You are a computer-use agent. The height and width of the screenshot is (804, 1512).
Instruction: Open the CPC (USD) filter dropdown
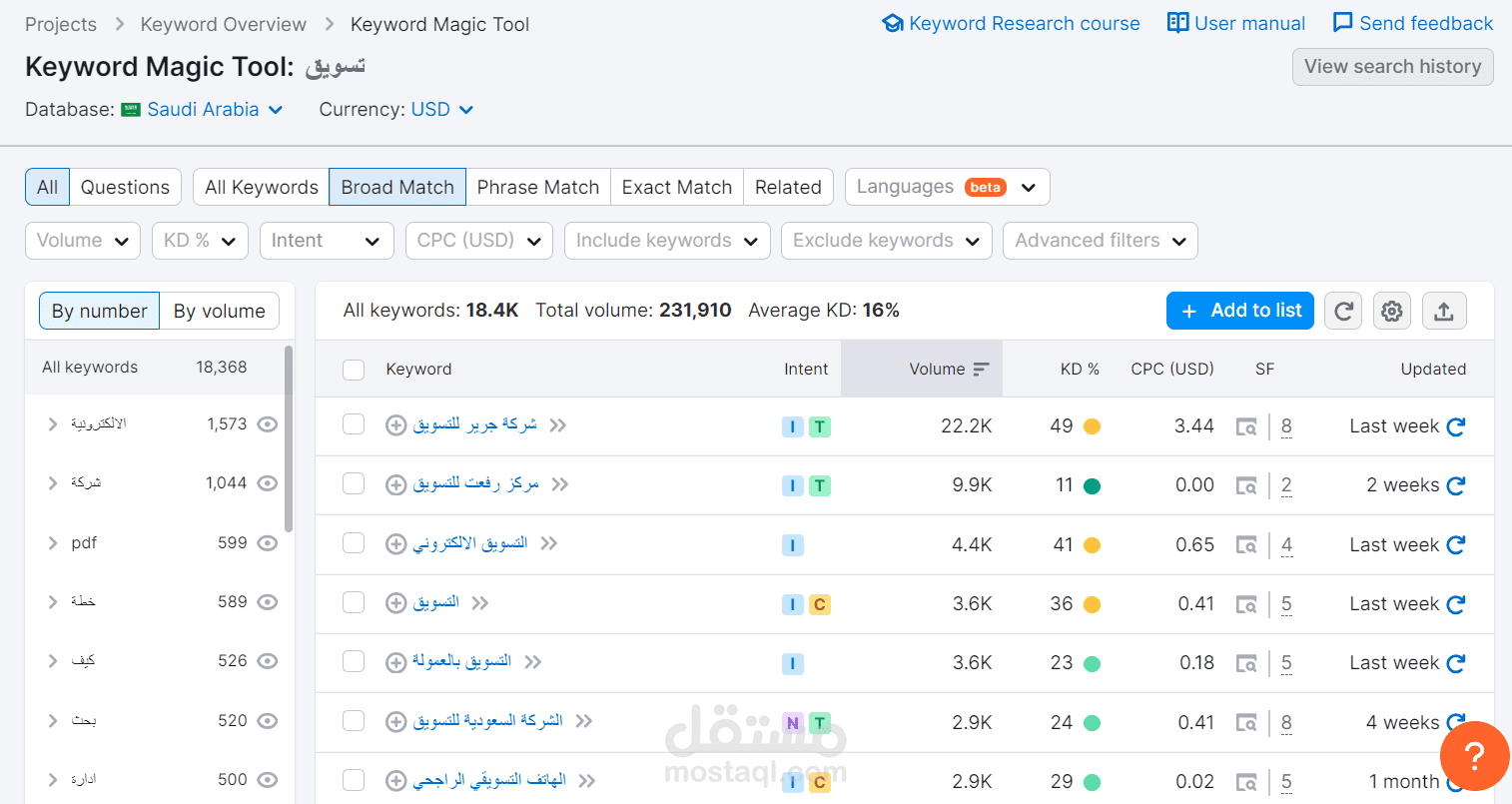point(479,241)
